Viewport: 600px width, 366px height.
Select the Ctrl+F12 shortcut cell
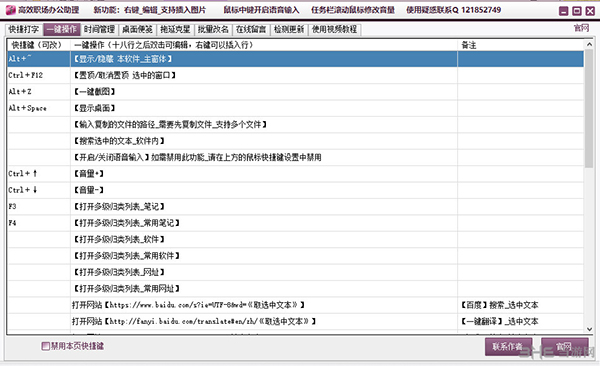pos(38,75)
